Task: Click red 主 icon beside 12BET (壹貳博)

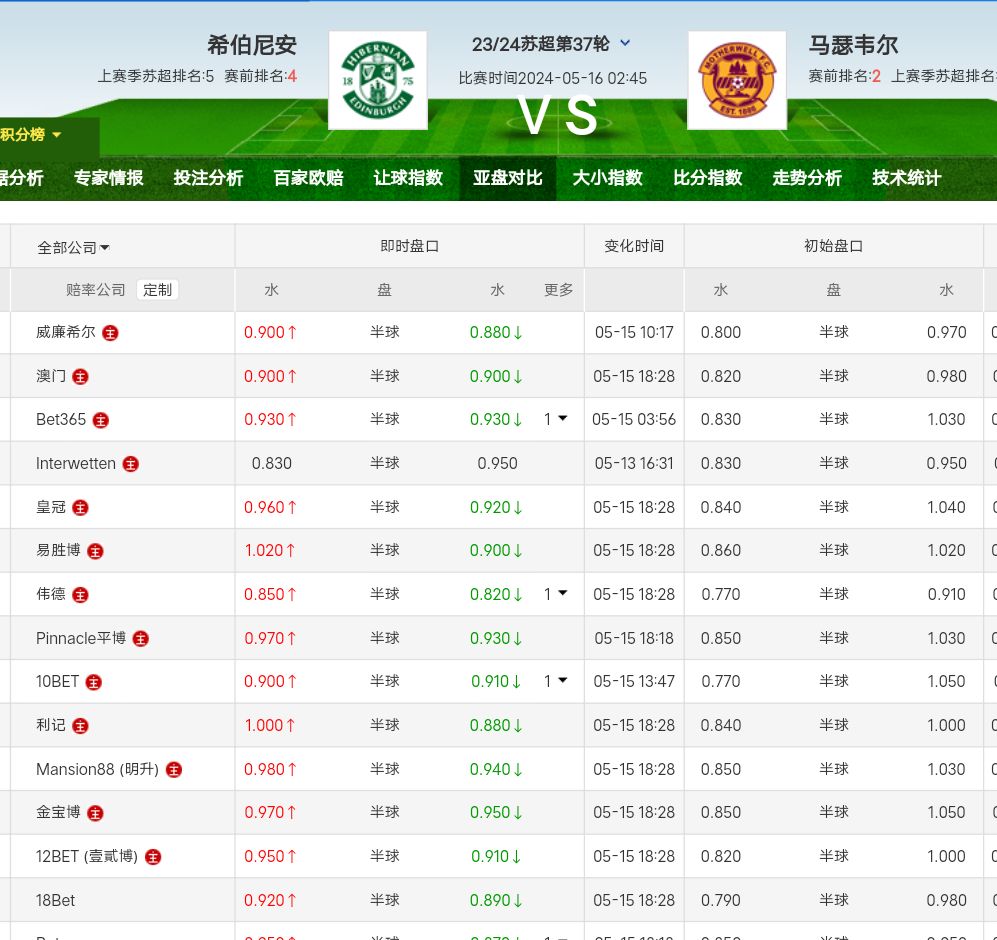Action: [153, 857]
